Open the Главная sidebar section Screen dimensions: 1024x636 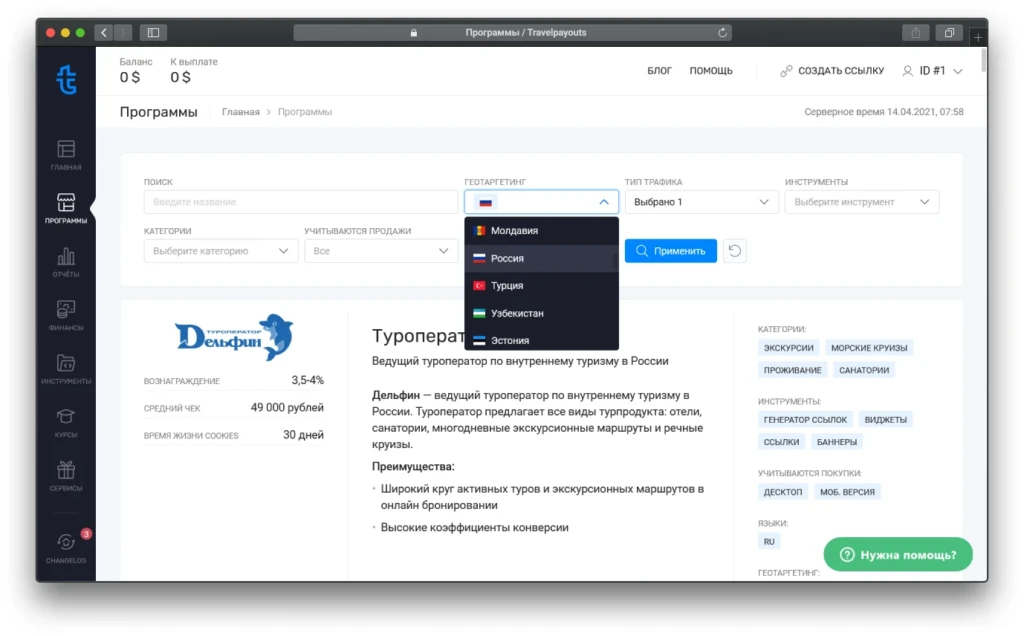pos(66,155)
